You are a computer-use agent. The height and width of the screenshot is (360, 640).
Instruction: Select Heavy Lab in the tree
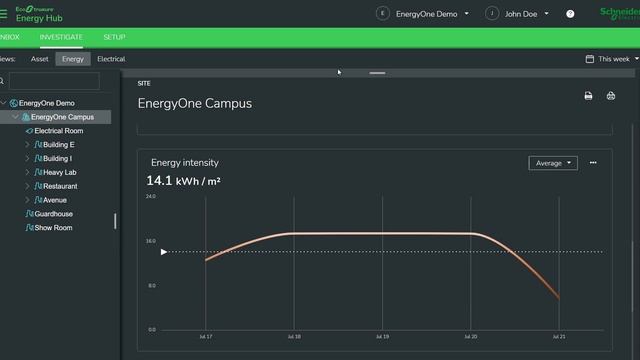(60, 172)
